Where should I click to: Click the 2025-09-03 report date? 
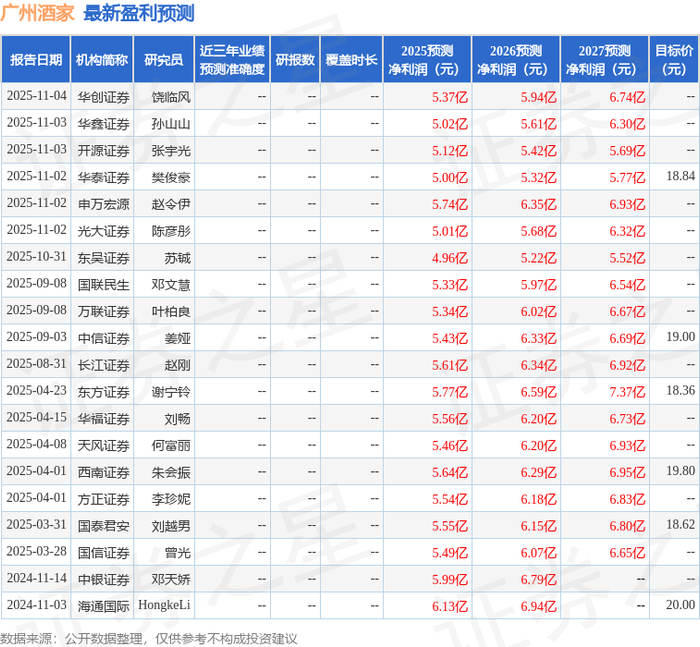[37, 337]
